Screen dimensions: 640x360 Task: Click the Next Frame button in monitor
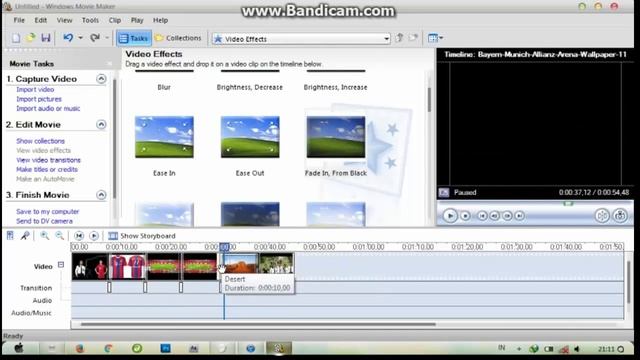click(507, 216)
